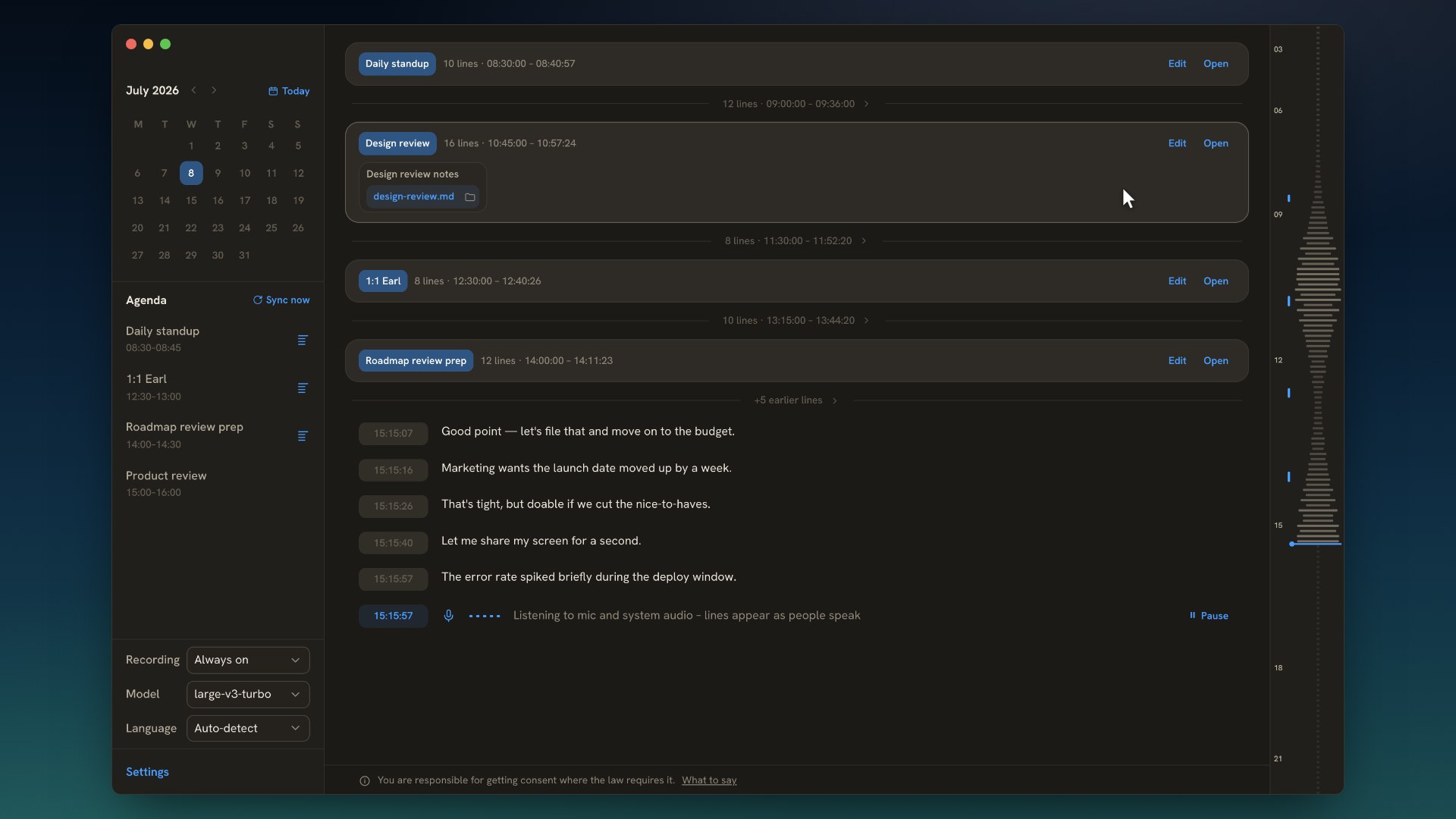
Task: Open transcript icon for 1:1 Earl agenda item
Action: point(303,388)
